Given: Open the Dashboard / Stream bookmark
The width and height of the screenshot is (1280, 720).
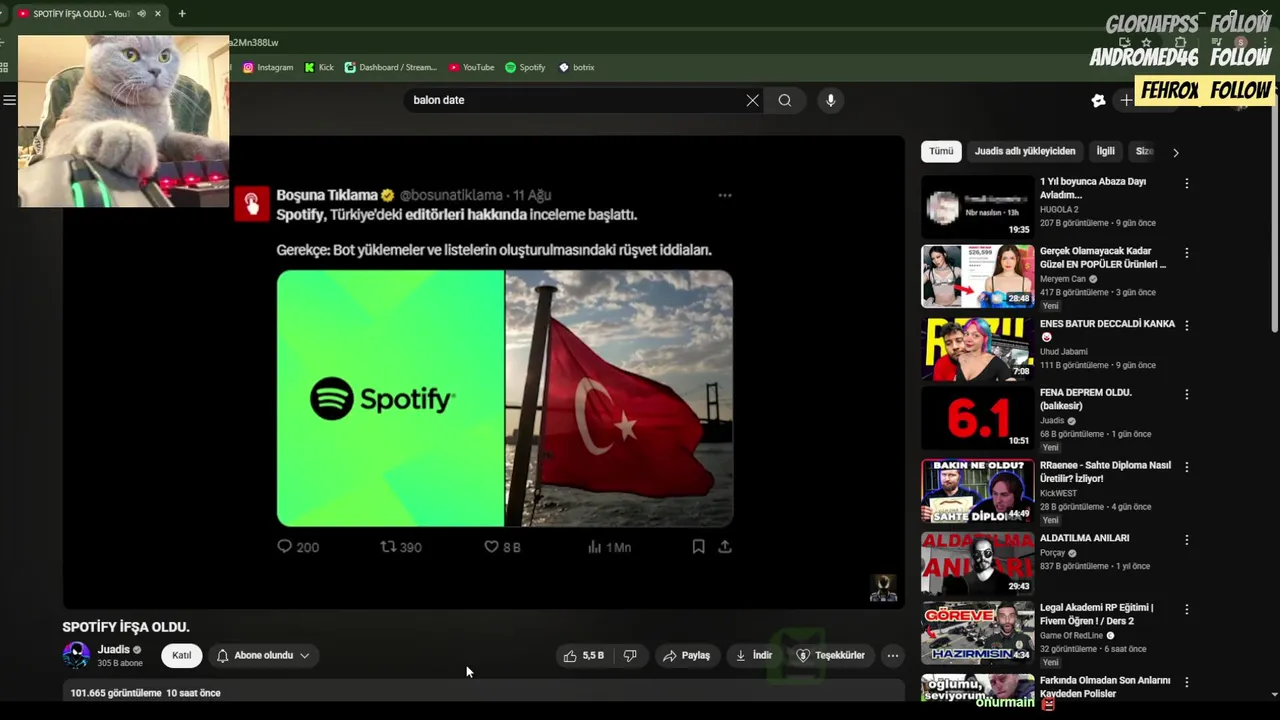Looking at the screenshot, I should pos(391,67).
